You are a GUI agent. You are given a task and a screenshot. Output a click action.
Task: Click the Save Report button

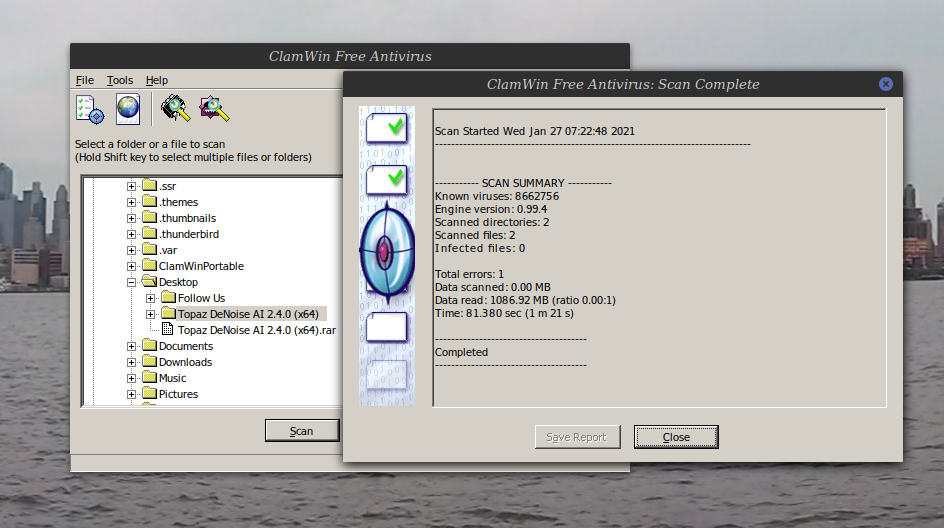click(577, 437)
